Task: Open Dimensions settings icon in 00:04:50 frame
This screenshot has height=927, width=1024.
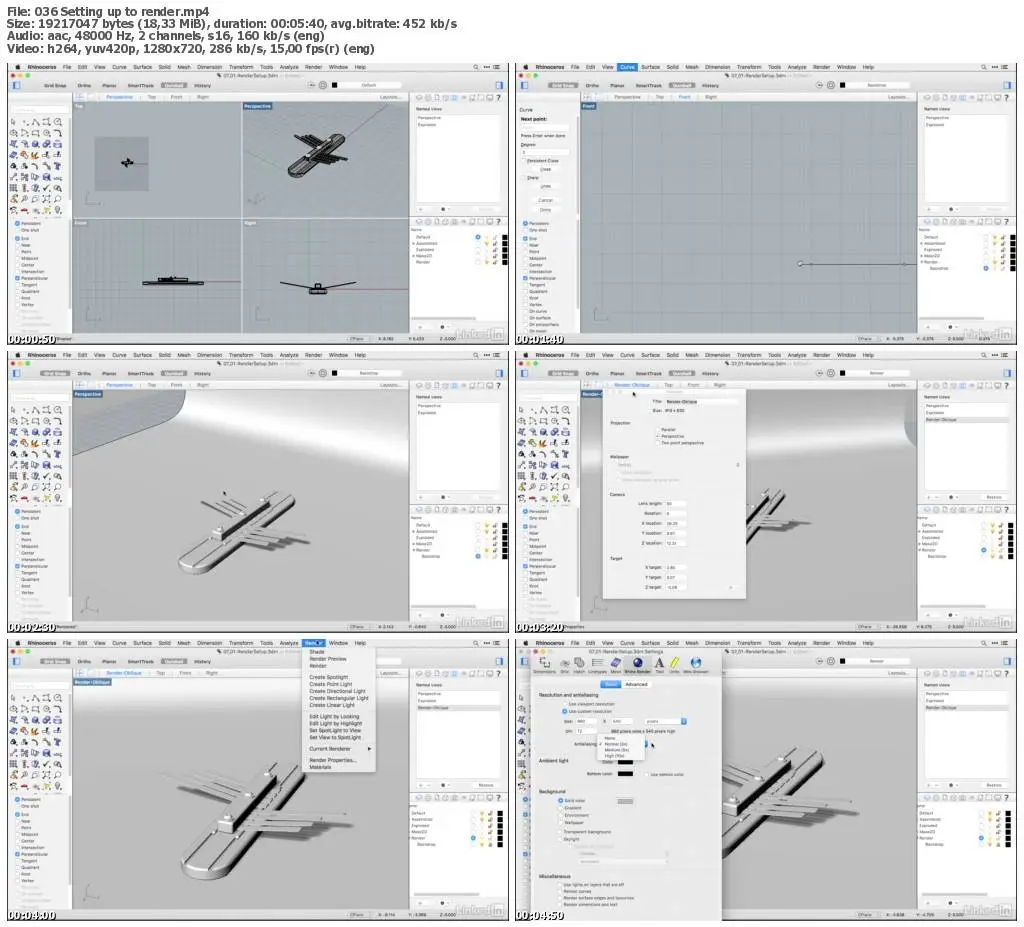Action: 545,664
